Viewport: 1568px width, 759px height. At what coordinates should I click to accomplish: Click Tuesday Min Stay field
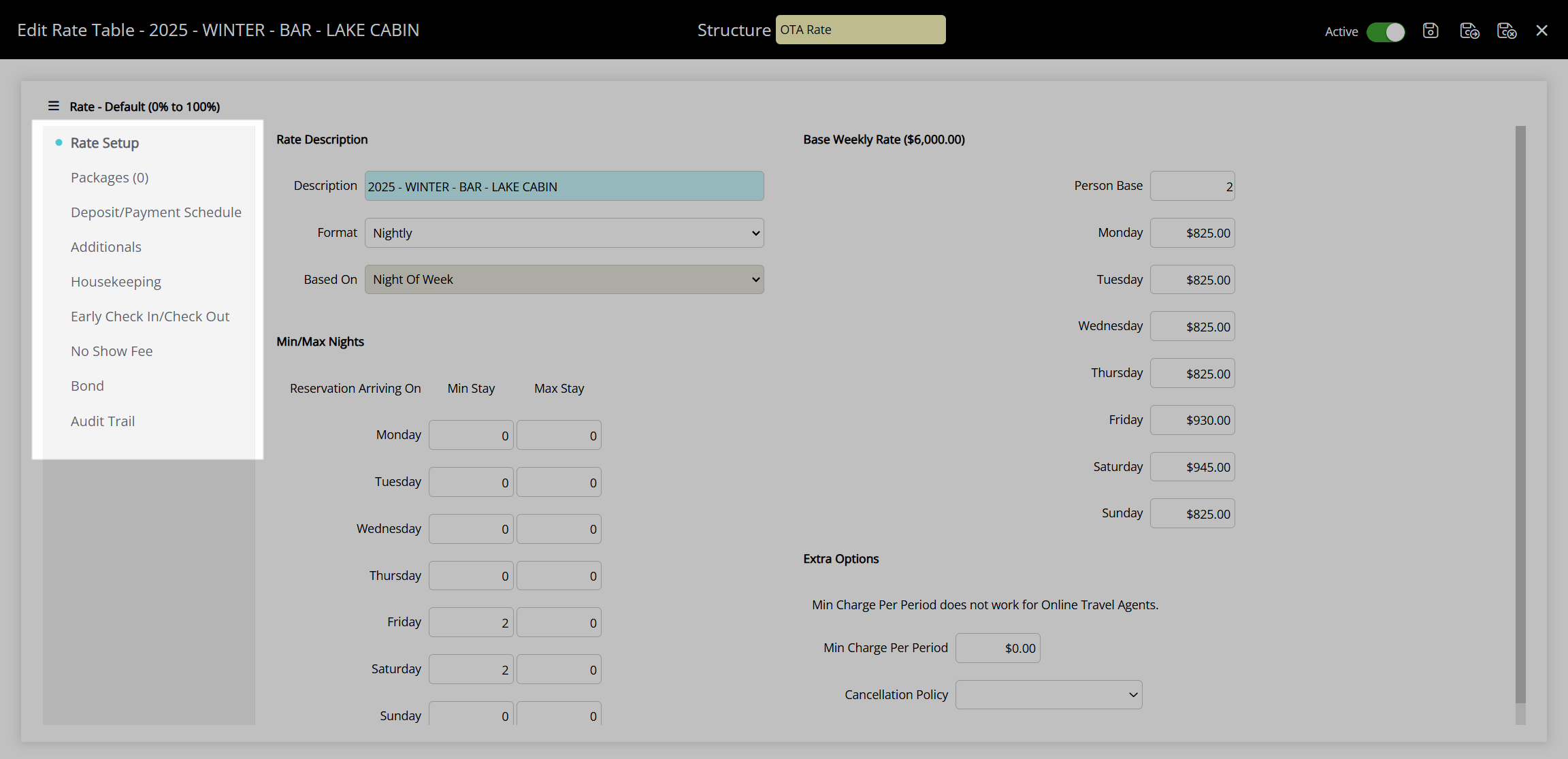(471, 482)
